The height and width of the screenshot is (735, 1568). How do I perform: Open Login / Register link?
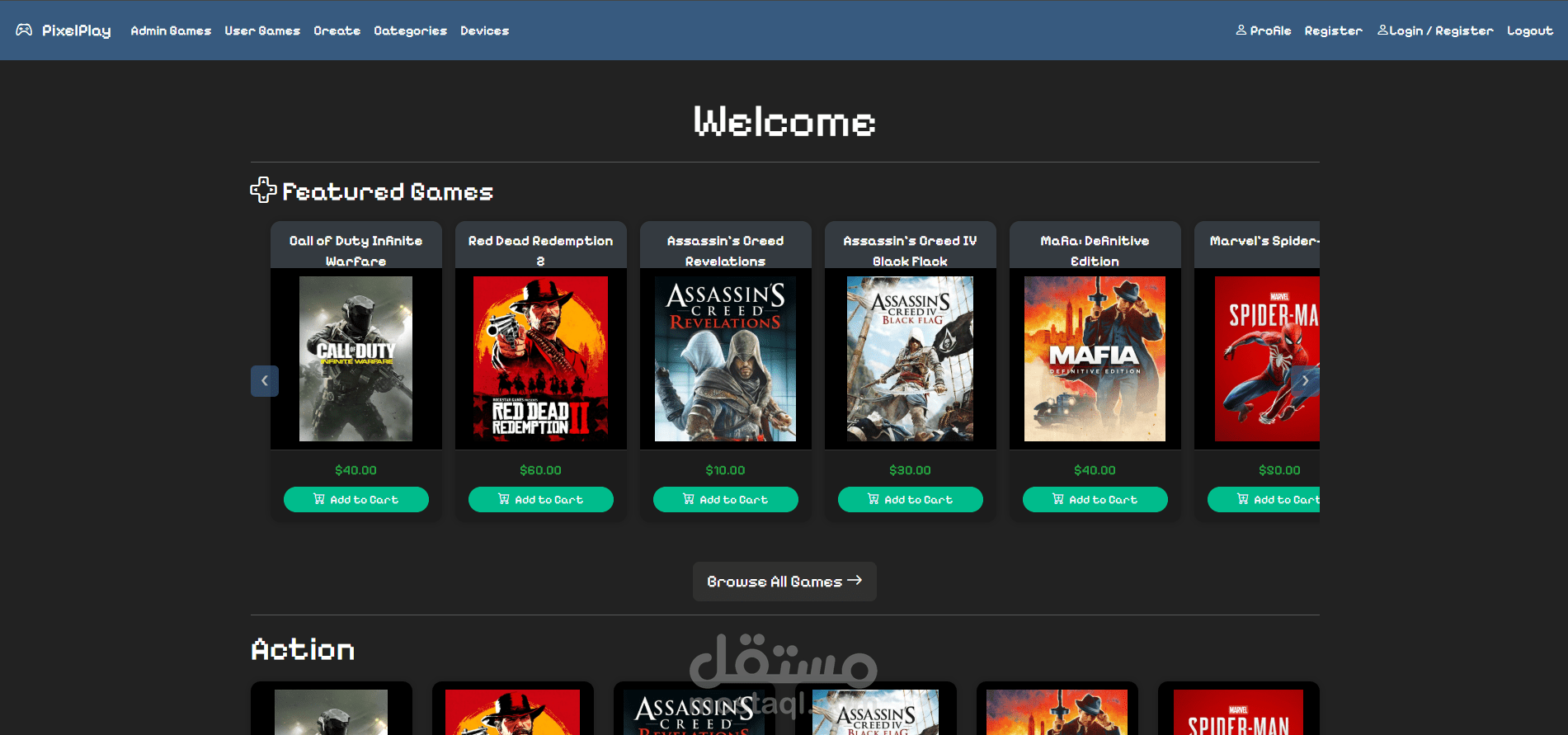(1435, 31)
